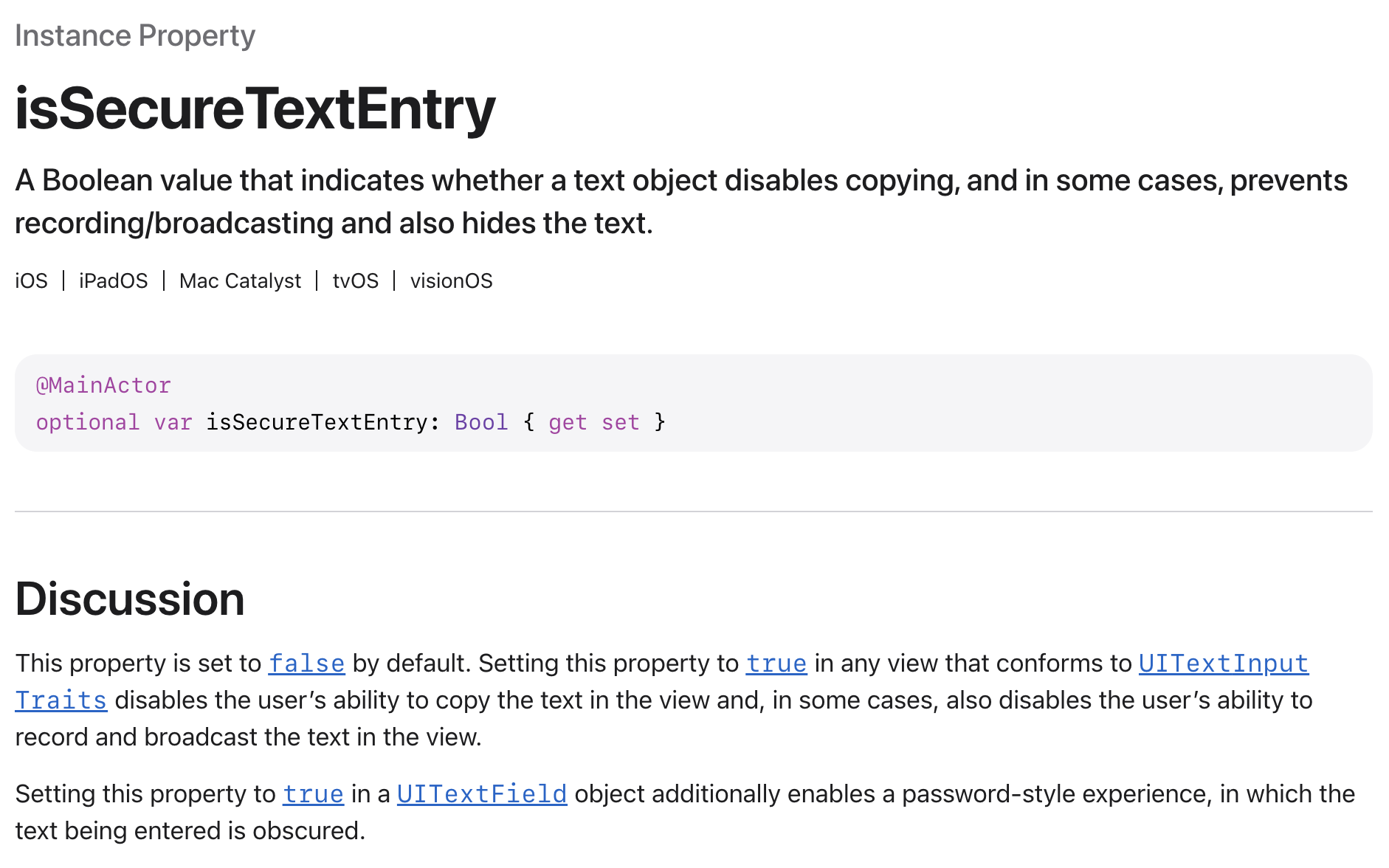Click the isSecureTextEntry page title

(x=255, y=109)
